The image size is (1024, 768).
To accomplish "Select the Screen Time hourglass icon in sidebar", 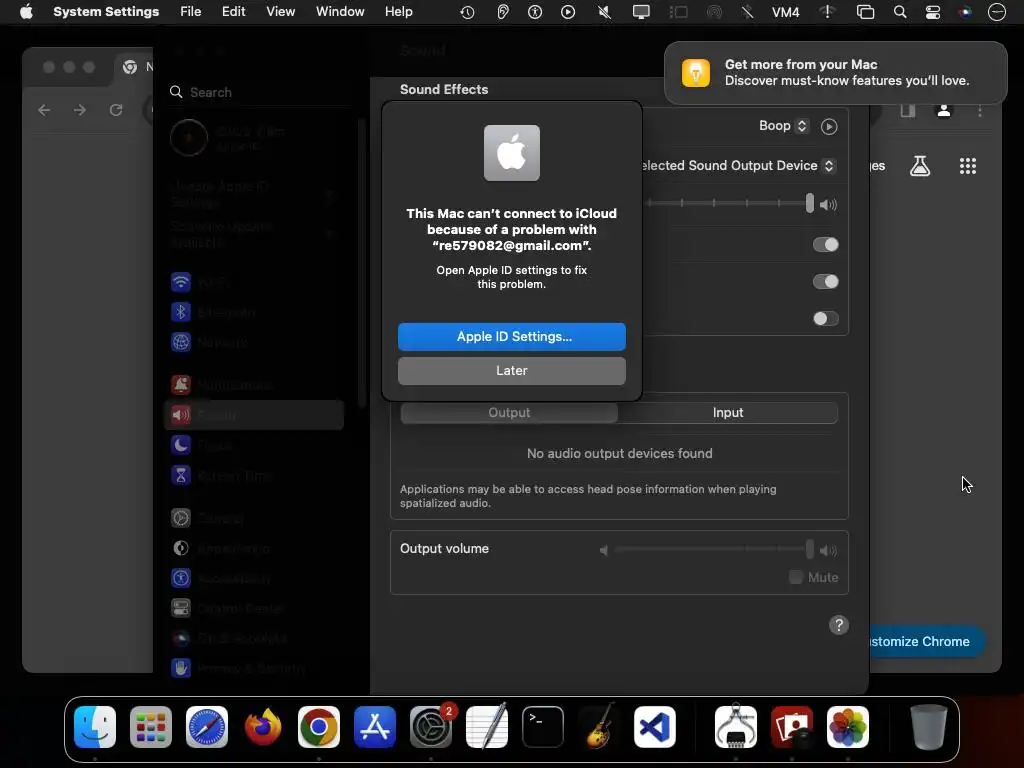I will point(181,475).
